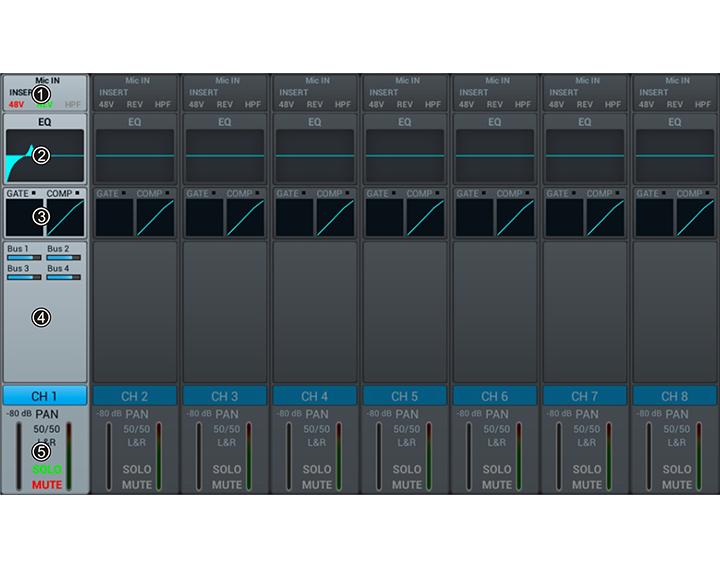Select the CH 2 channel label
Screen dimensions: 720x567
click(x=135, y=396)
